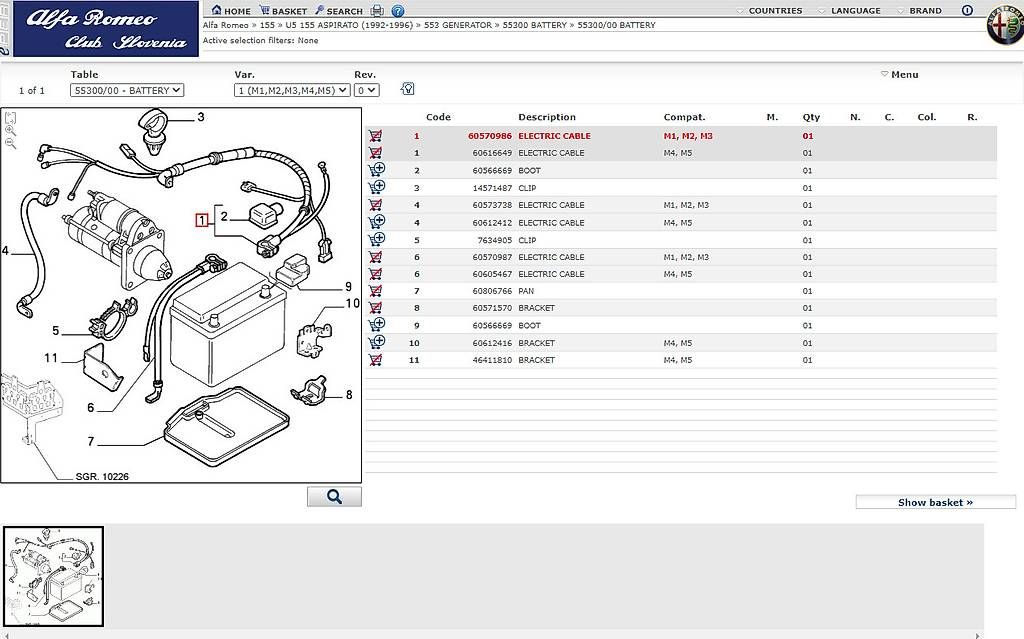Click cart icon for 60806766 PAN
The image size is (1024, 639).
click(376, 291)
